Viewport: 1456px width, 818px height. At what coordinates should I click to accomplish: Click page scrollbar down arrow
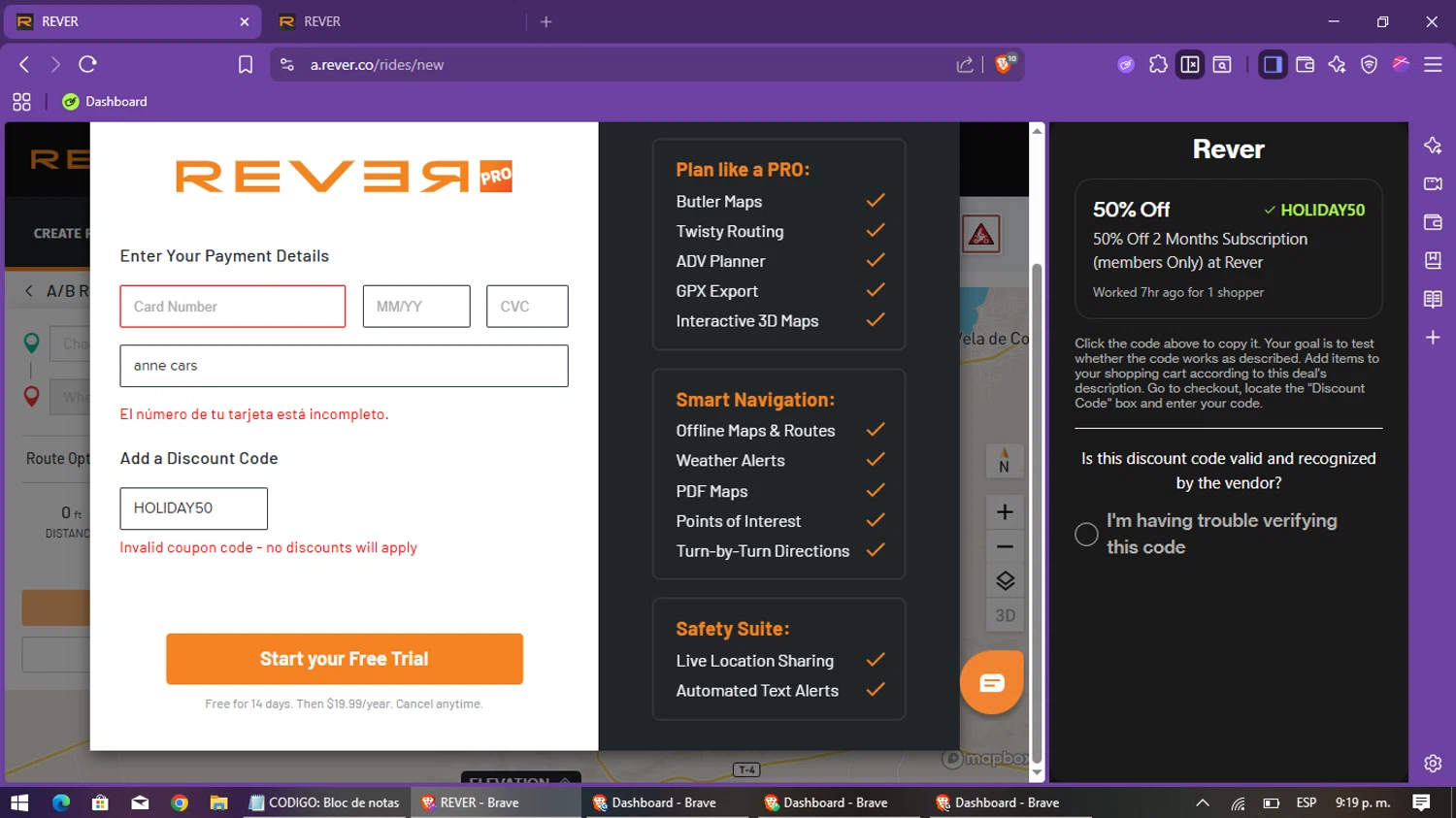1037,773
